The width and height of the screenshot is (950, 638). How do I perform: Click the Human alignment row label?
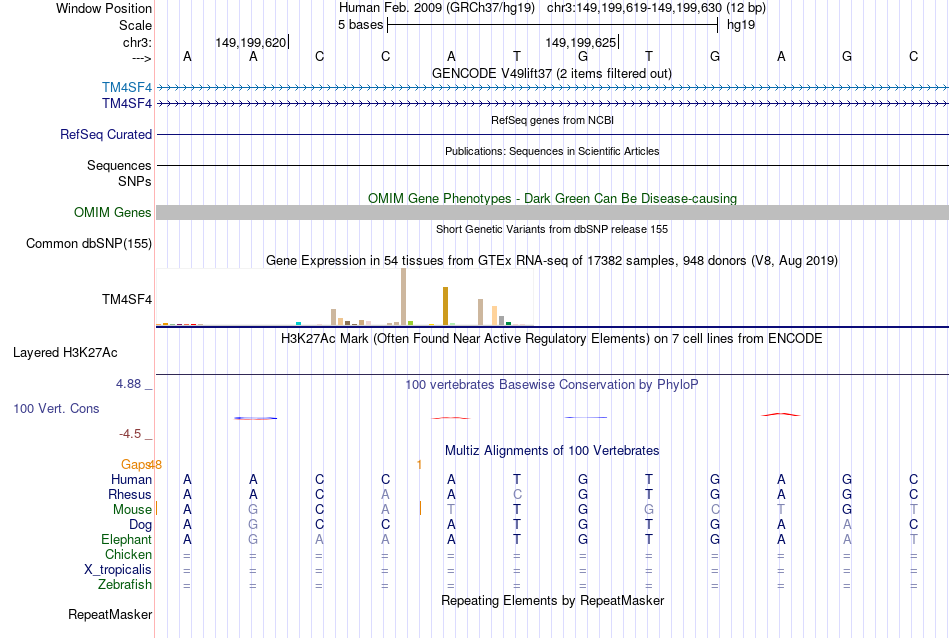click(x=131, y=479)
